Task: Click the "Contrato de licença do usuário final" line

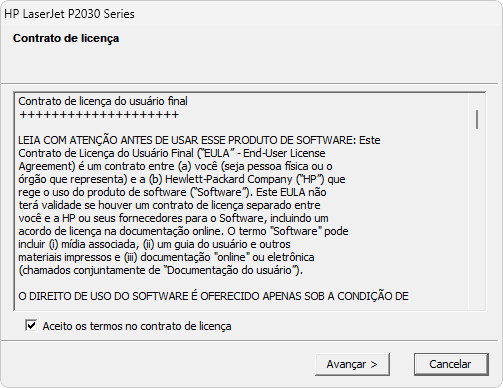Action: [103, 101]
